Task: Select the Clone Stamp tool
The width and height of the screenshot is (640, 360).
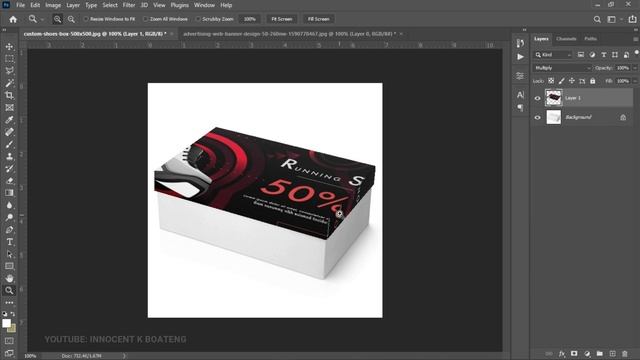Action: pyautogui.click(x=9, y=156)
